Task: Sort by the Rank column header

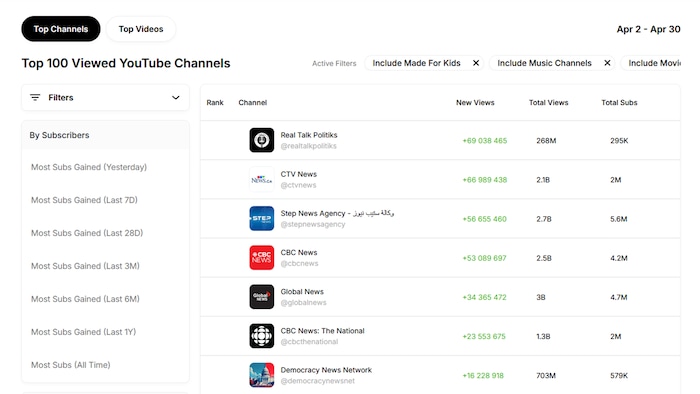Action: [x=215, y=103]
